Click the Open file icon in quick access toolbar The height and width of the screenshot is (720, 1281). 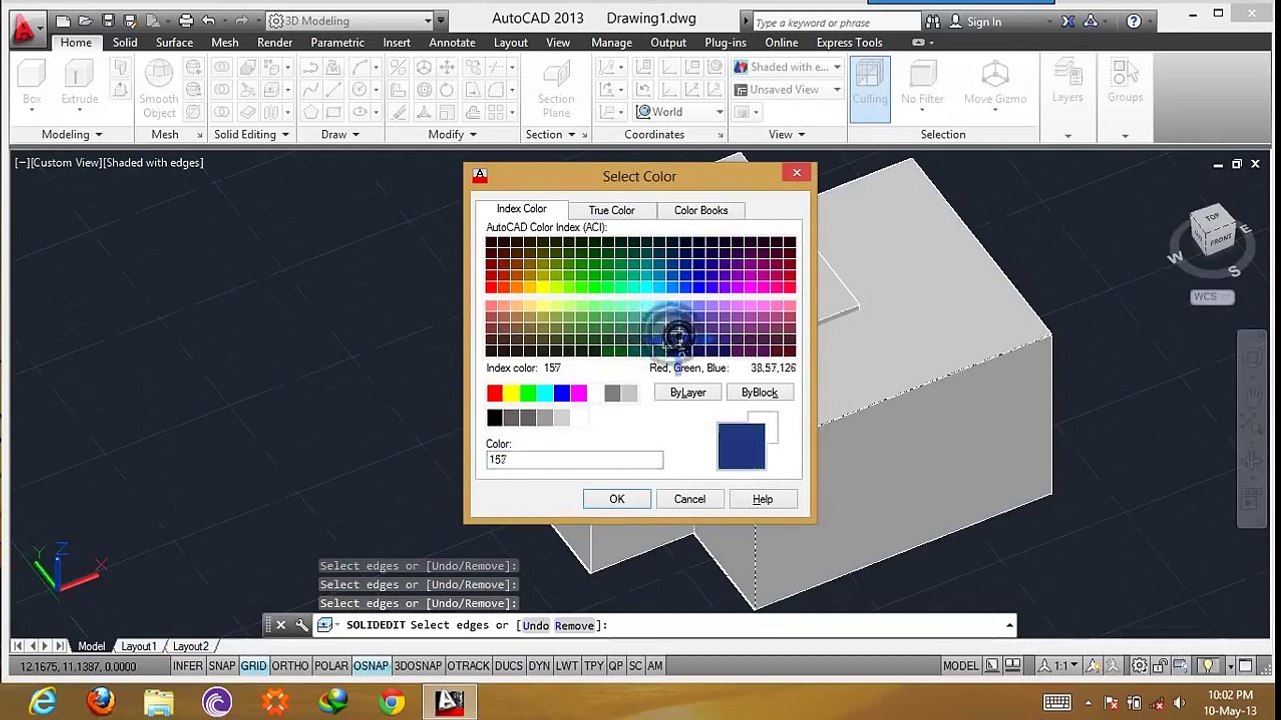point(86,21)
